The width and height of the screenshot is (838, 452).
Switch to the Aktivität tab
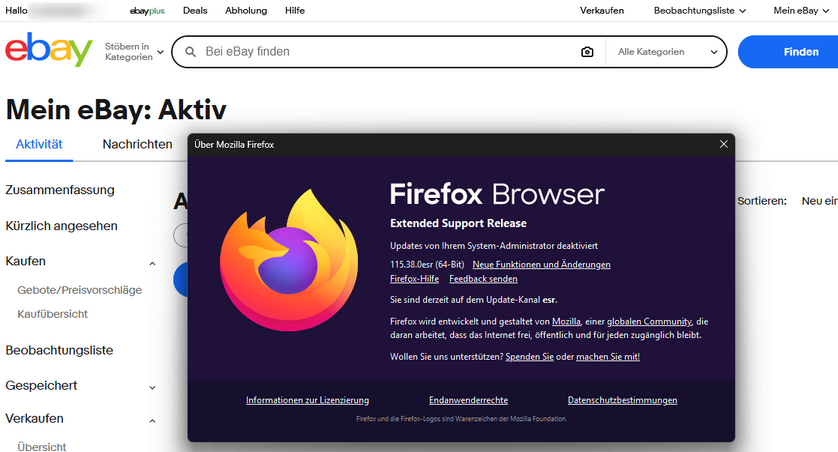pyautogui.click(x=39, y=144)
